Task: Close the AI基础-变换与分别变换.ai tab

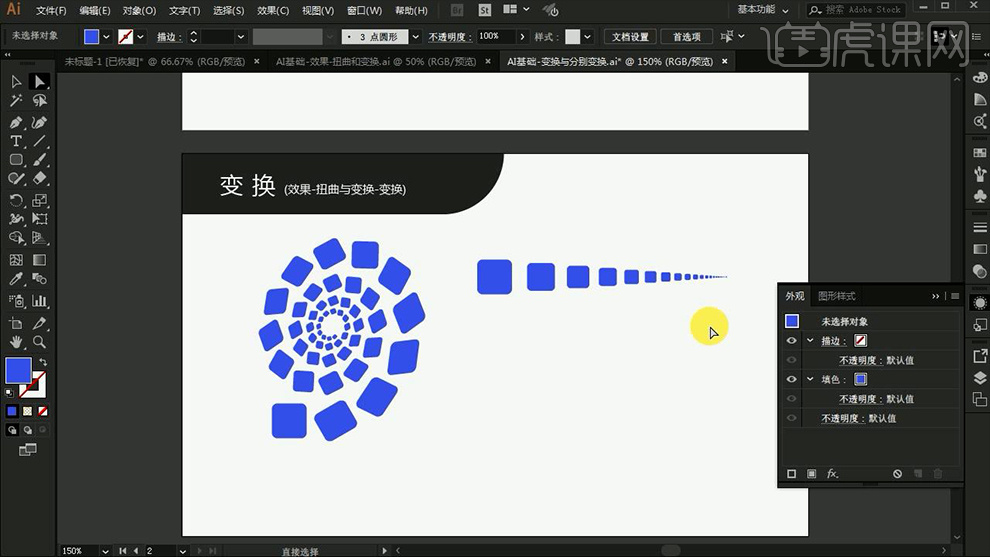Action: [x=725, y=61]
